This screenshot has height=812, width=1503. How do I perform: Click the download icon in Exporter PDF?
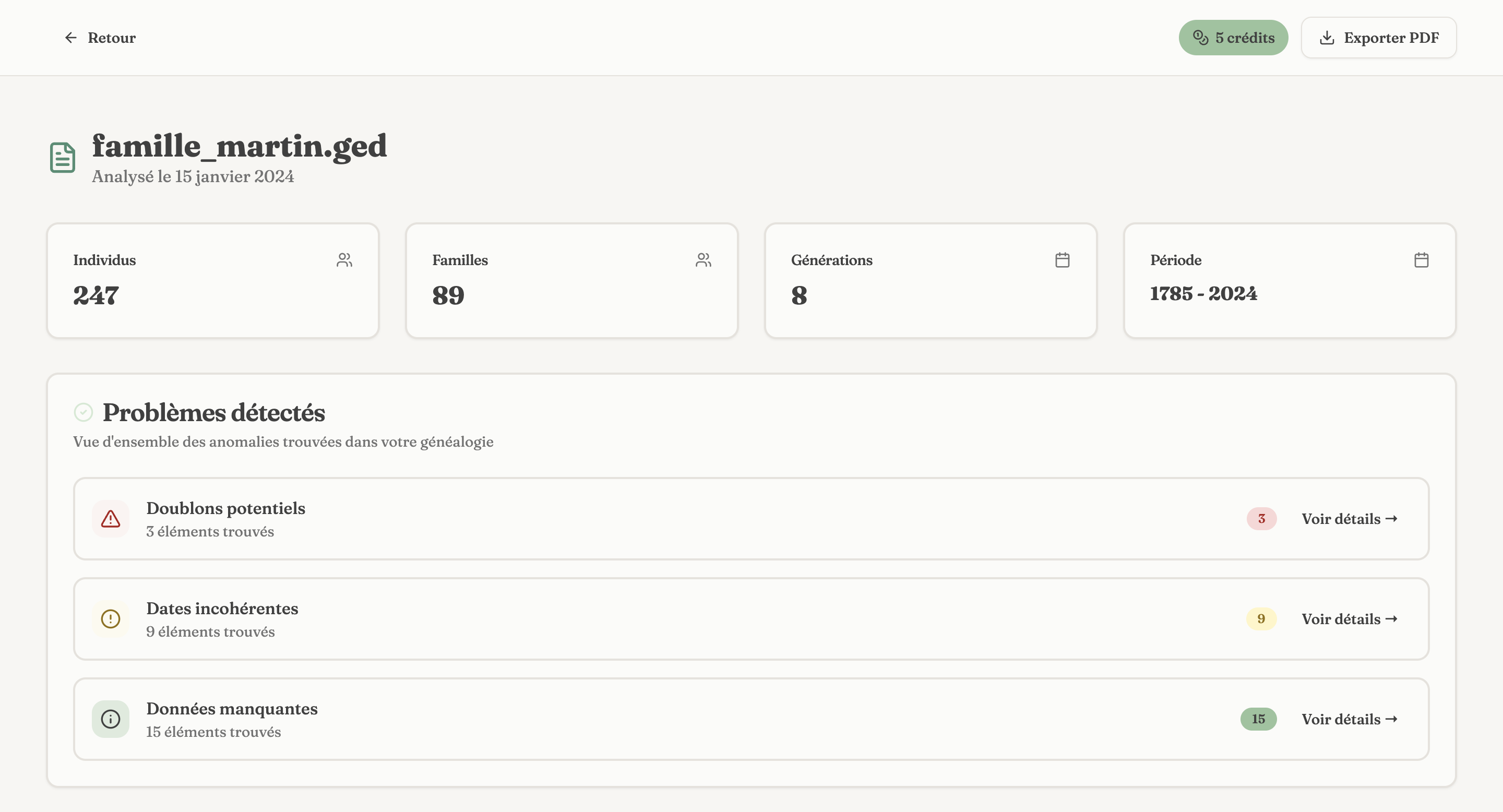coord(1327,38)
